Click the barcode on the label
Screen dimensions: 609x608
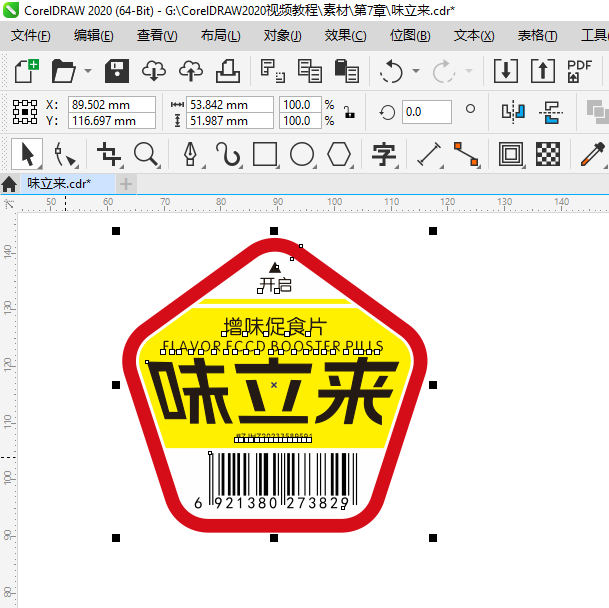[x=274, y=481]
